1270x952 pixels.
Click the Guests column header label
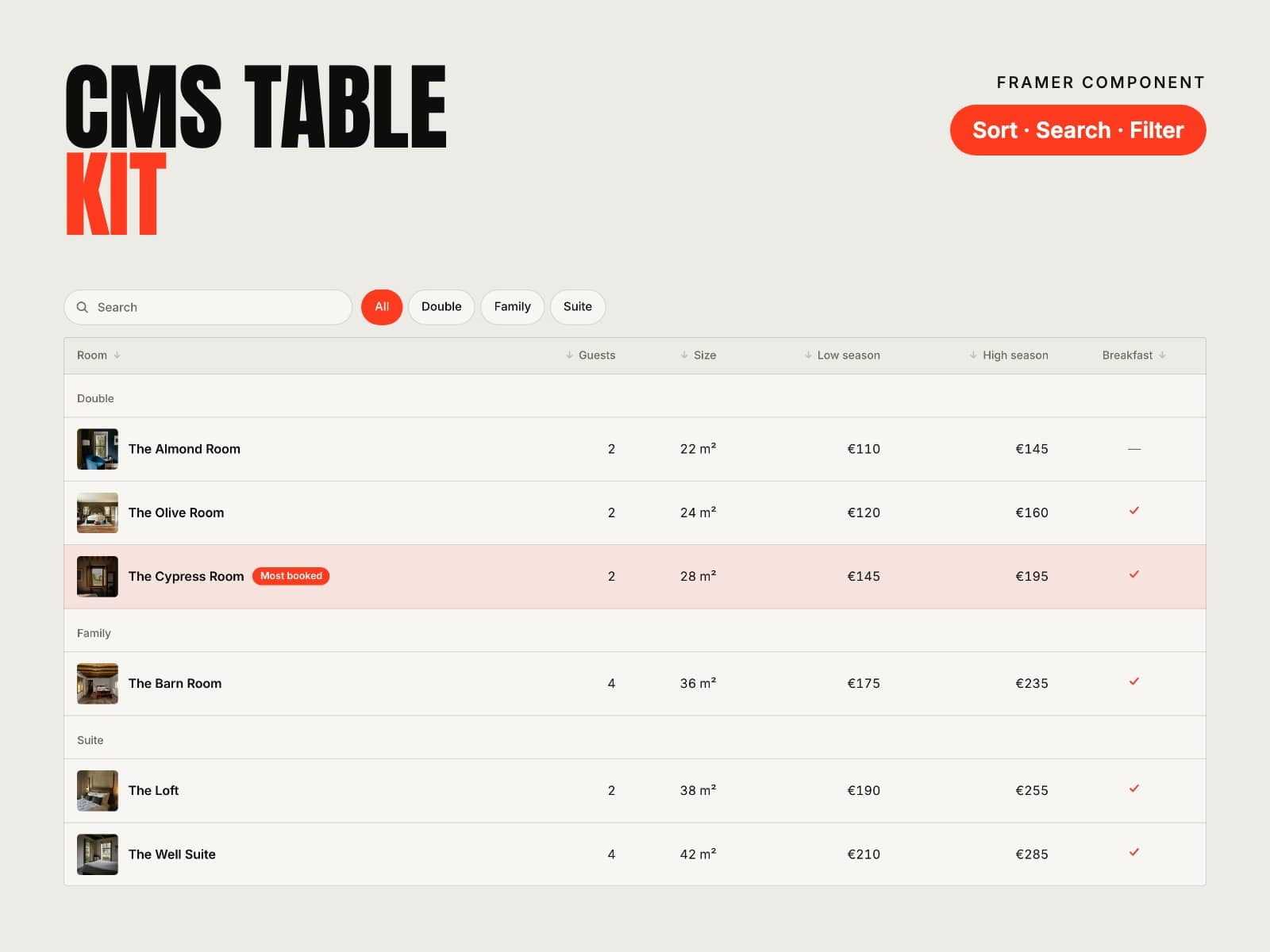coord(597,355)
